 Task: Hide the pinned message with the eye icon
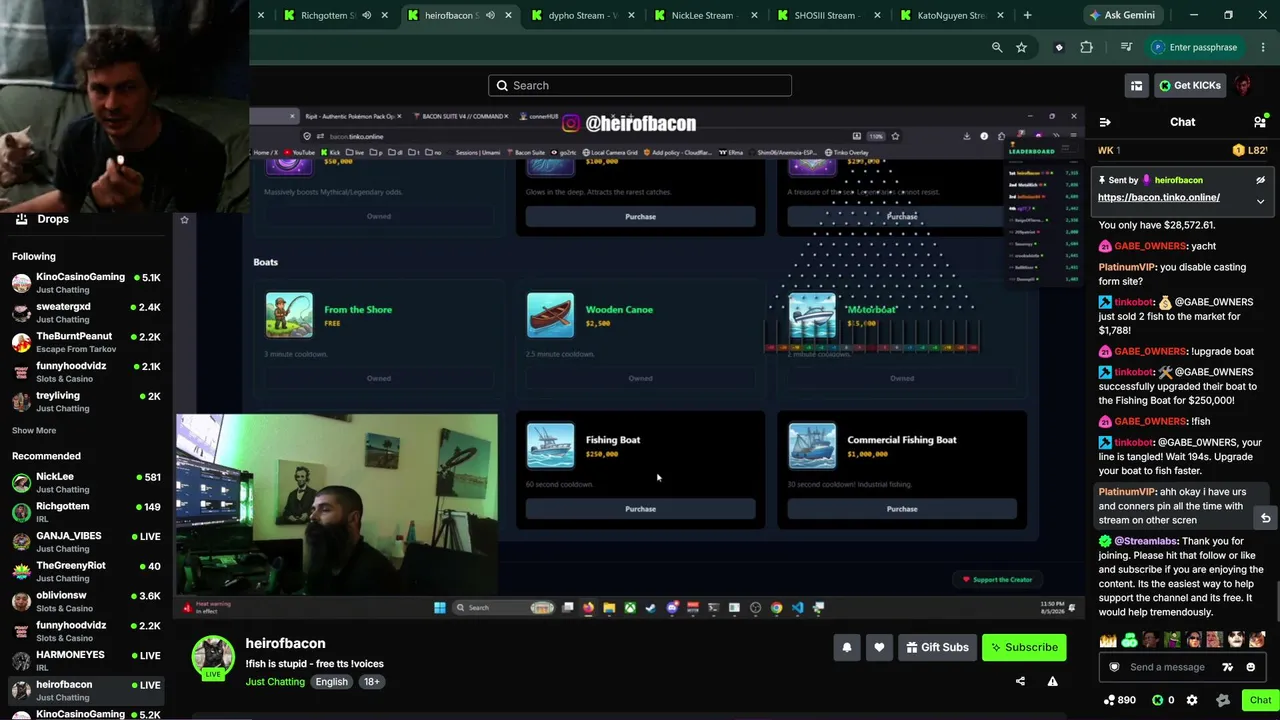click(1260, 180)
